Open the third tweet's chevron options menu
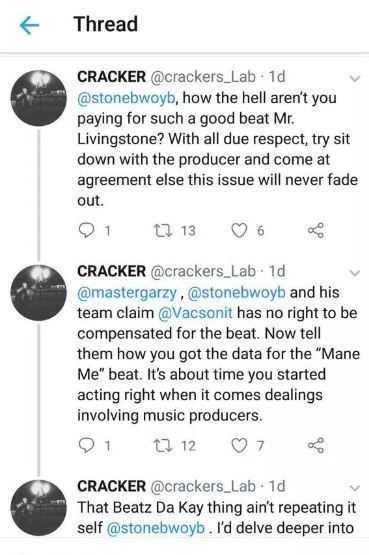 (x=354, y=488)
